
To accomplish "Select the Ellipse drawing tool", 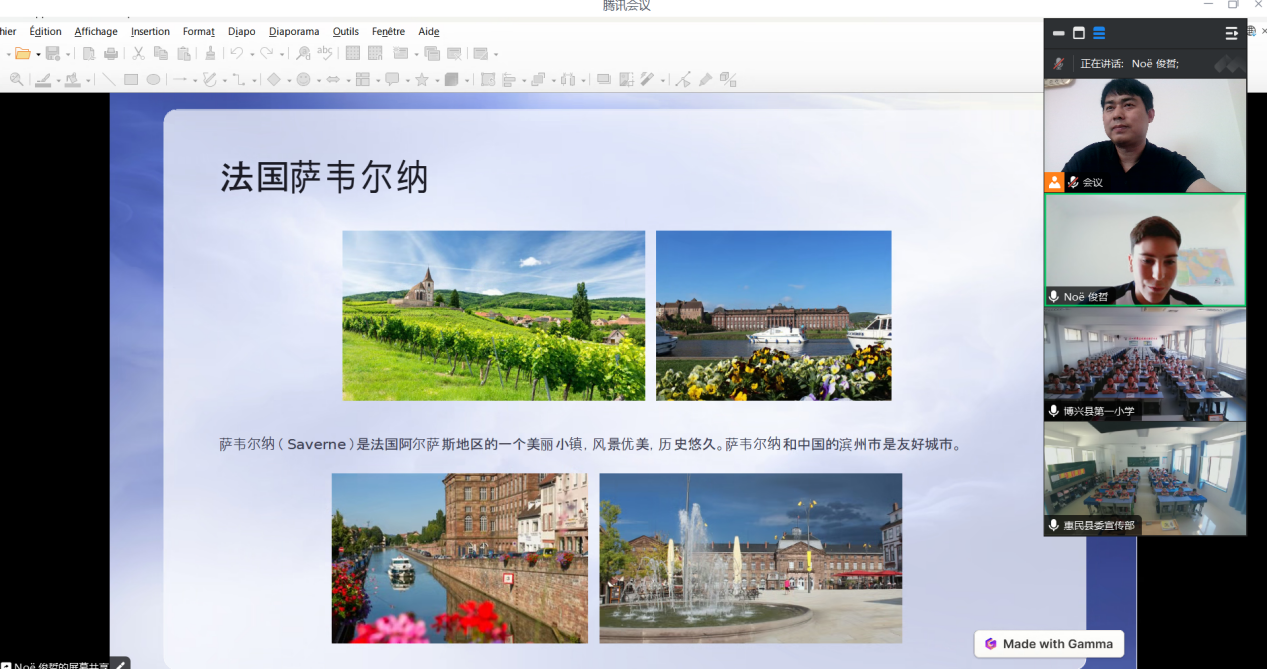I will click(153, 79).
